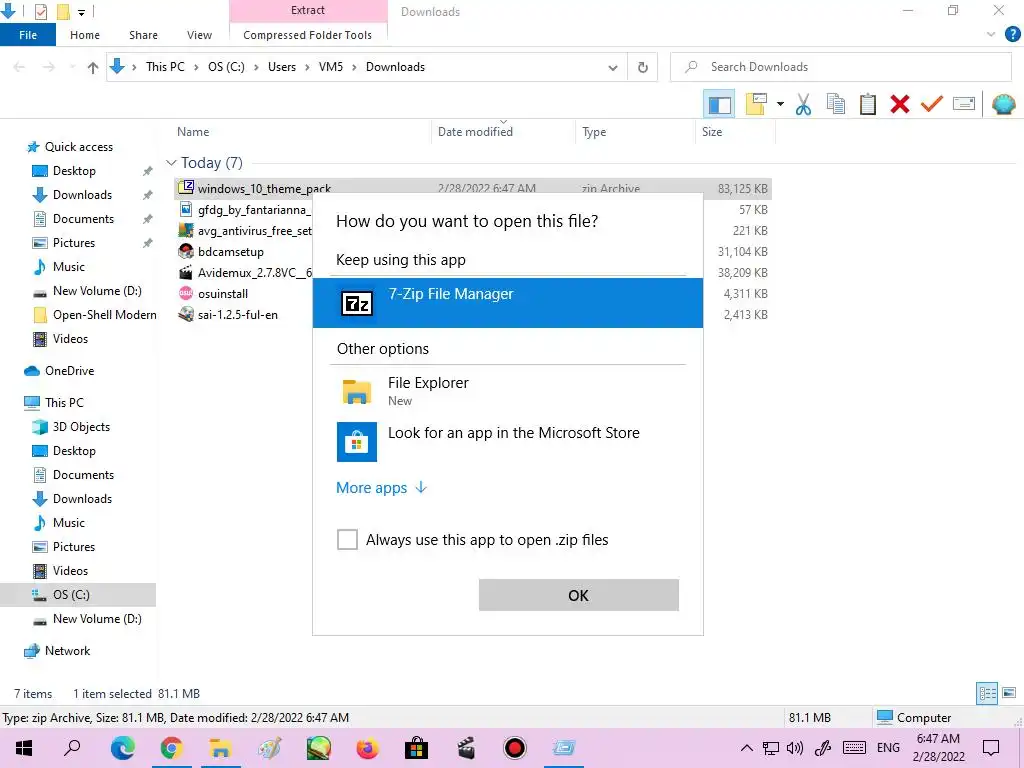This screenshot has width=1024, height=768.
Task: Select the sai-1.2.5-ful-en file
Action: click(x=238, y=314)
